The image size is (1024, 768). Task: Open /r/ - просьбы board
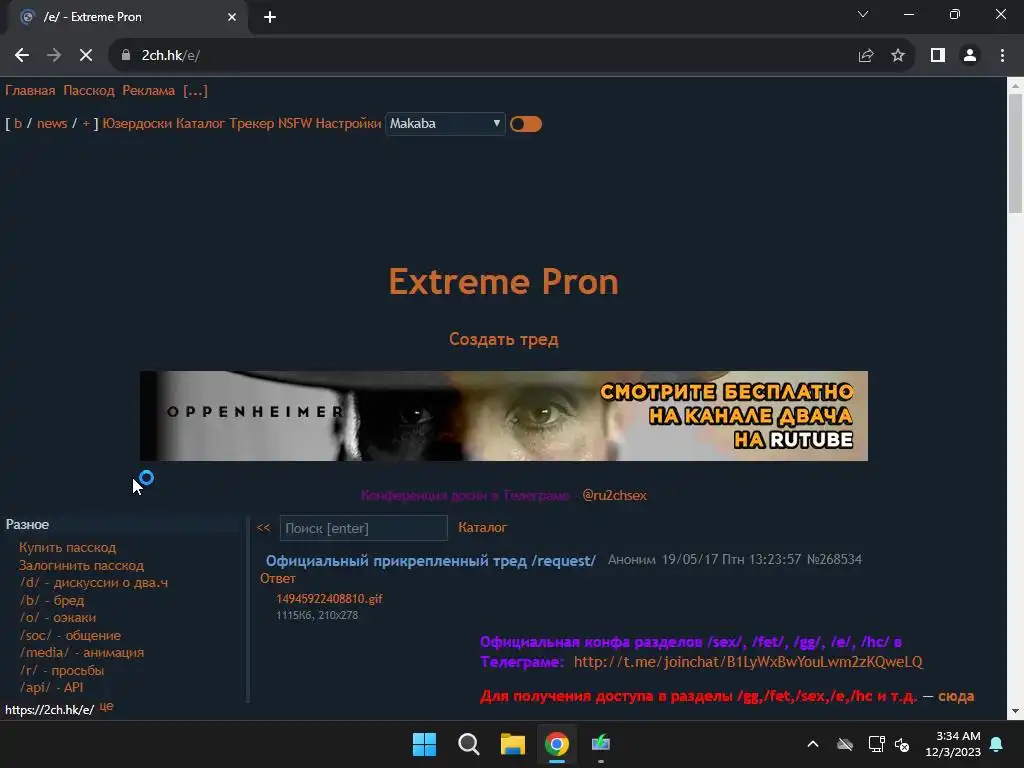tap(61, 670)
